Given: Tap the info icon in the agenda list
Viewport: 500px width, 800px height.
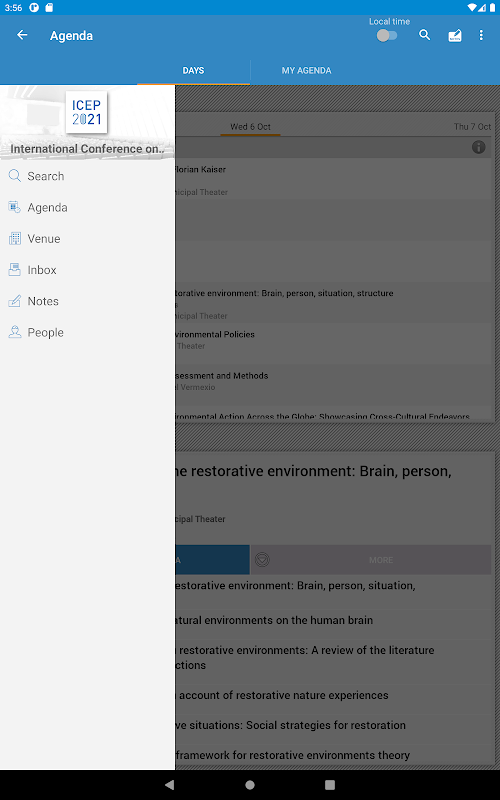Looking at the screenshot, I should coord(479,147).
